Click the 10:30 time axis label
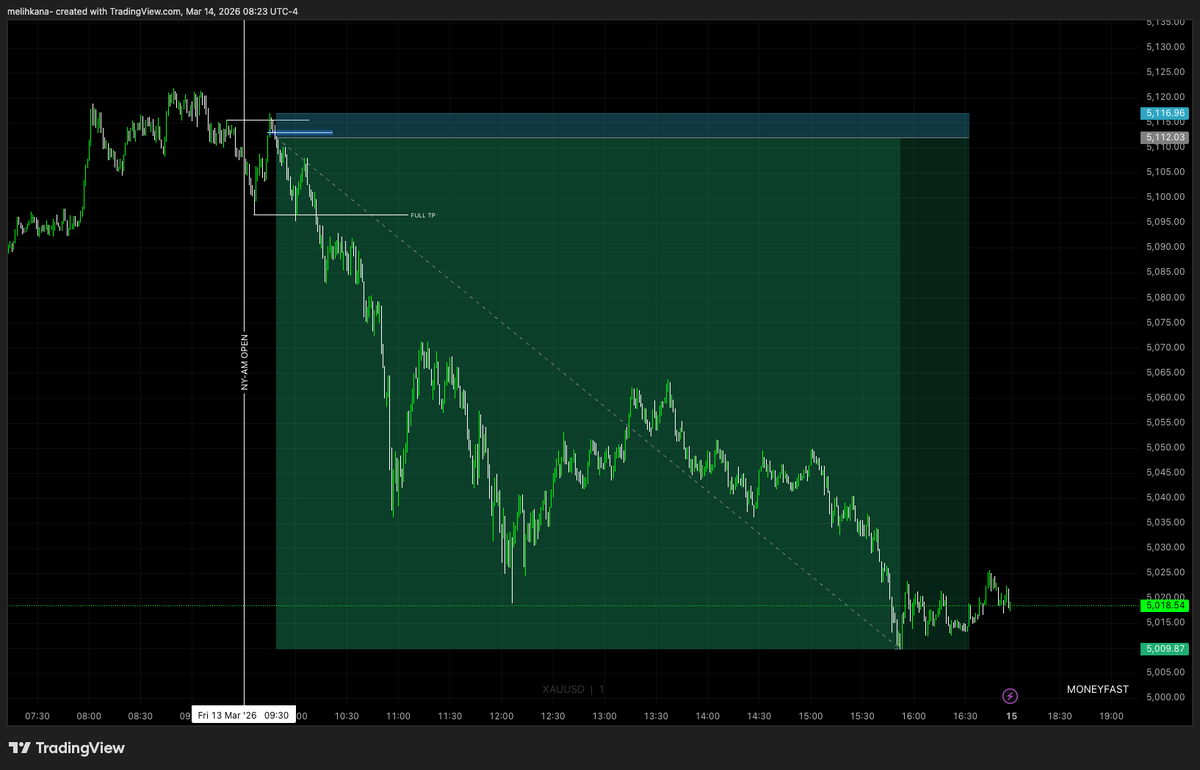Screen dimensions: 1200x770 [x=346, y=716]
